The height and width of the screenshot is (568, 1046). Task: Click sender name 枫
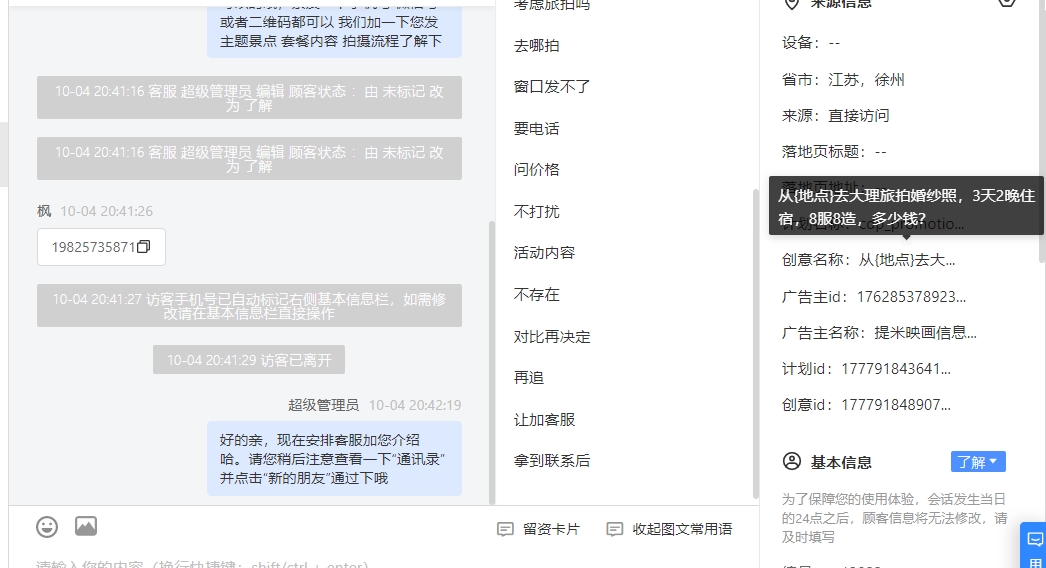coord(44,211)
